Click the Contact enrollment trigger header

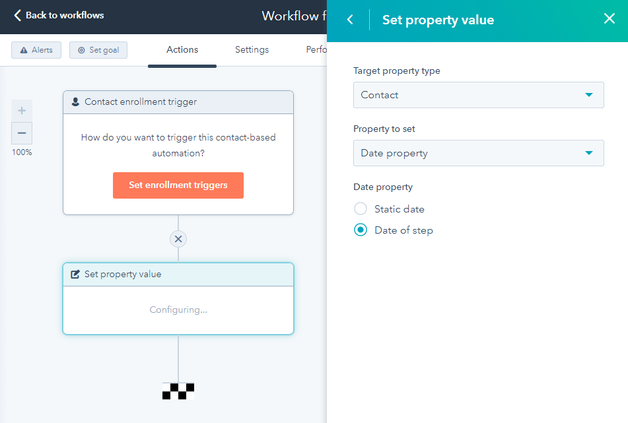(178, 102)
